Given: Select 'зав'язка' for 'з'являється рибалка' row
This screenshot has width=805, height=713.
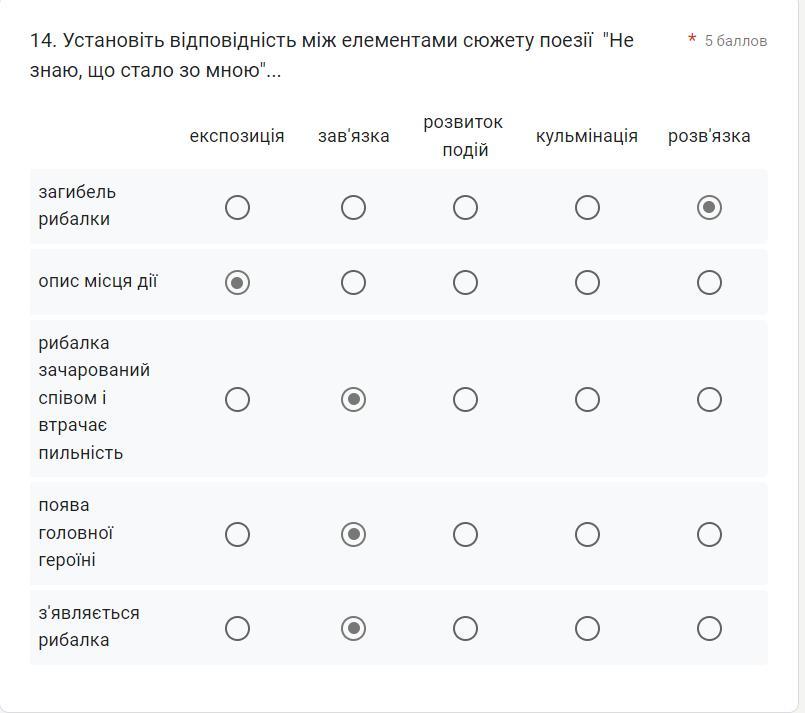Looking at the screenshot, I should [353, 628].
